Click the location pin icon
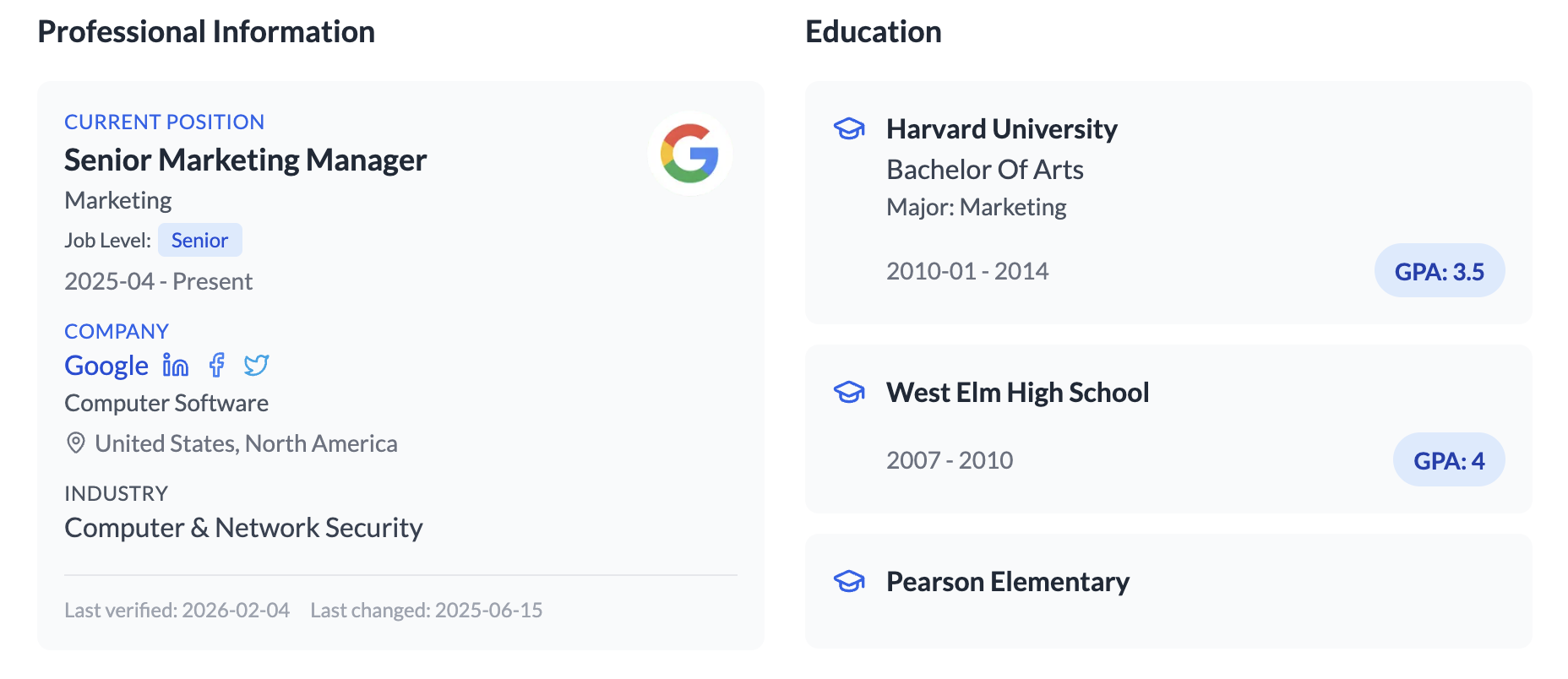The width and height of the screenshot is (1568, 679). coord(76,443)
